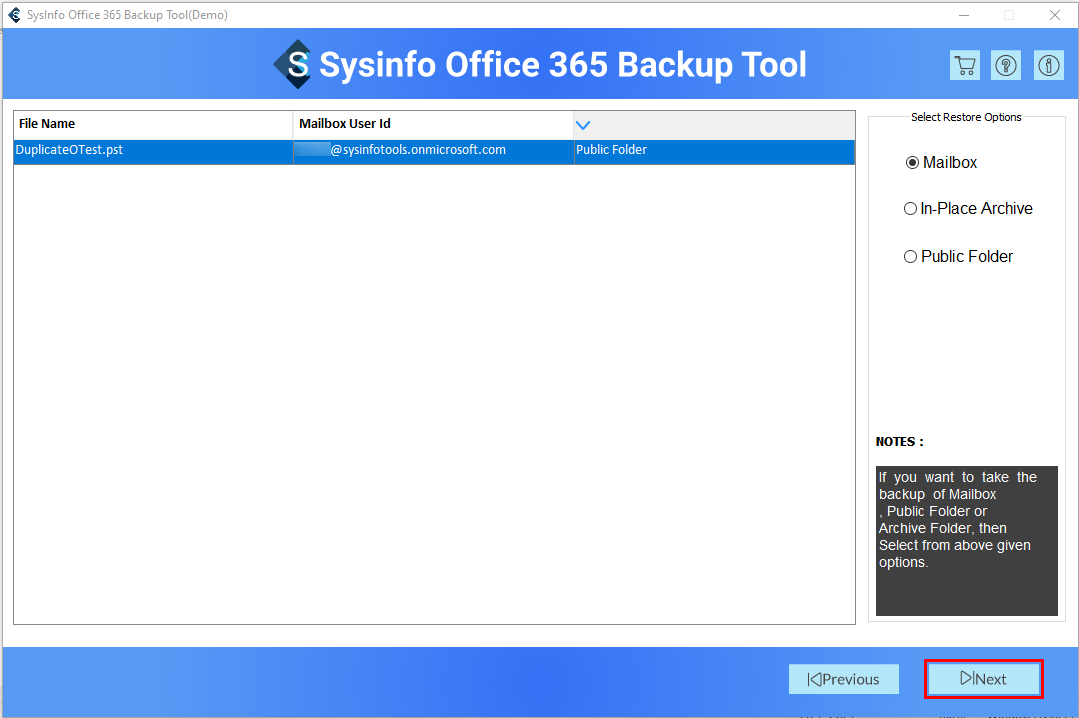Viewport: 1079px width, 718px height.
Task: Expand the dropdown chevron in table header
Action: (583, 125)
